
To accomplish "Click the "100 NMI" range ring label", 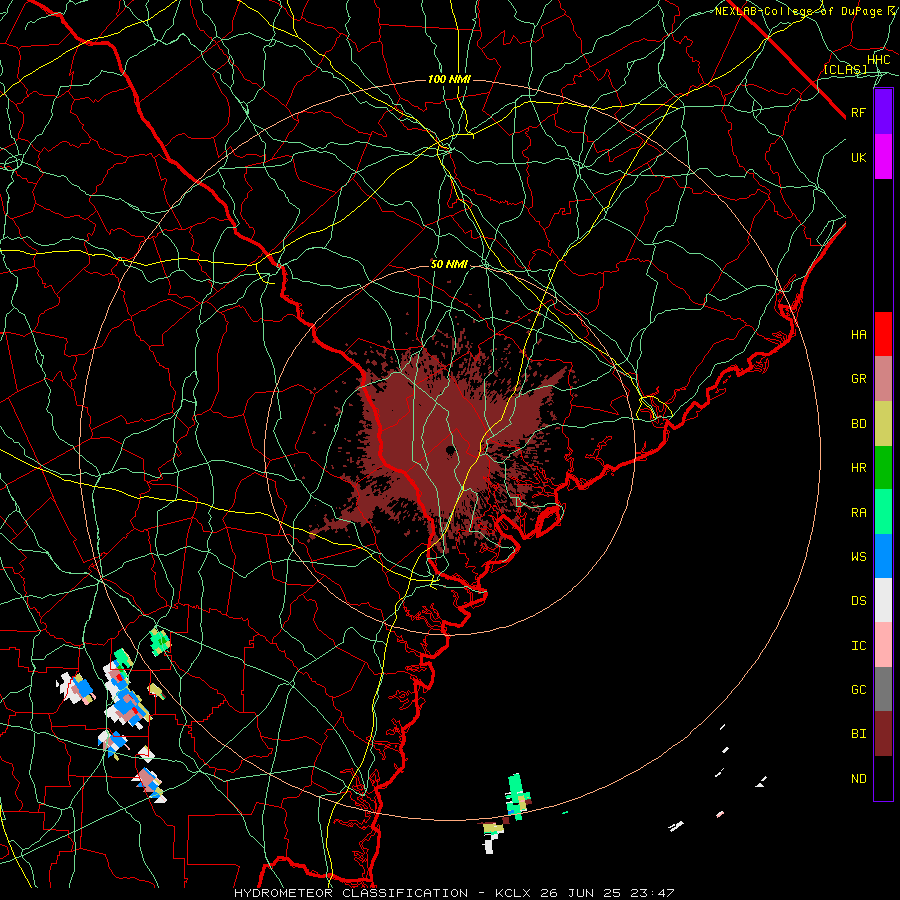I will (449, 79).
